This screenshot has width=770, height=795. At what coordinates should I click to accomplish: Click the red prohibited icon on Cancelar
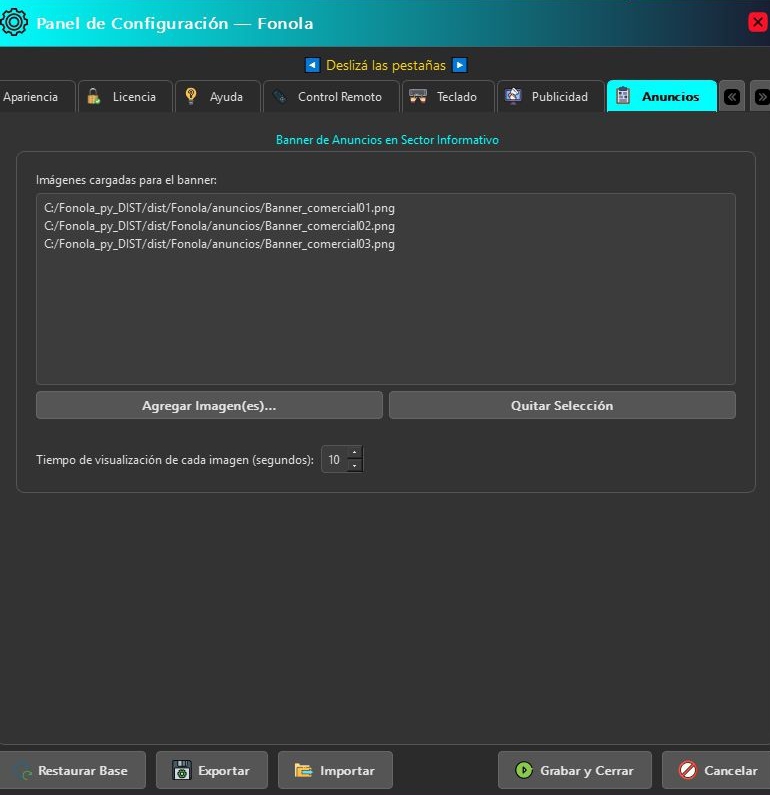[687, 770]
